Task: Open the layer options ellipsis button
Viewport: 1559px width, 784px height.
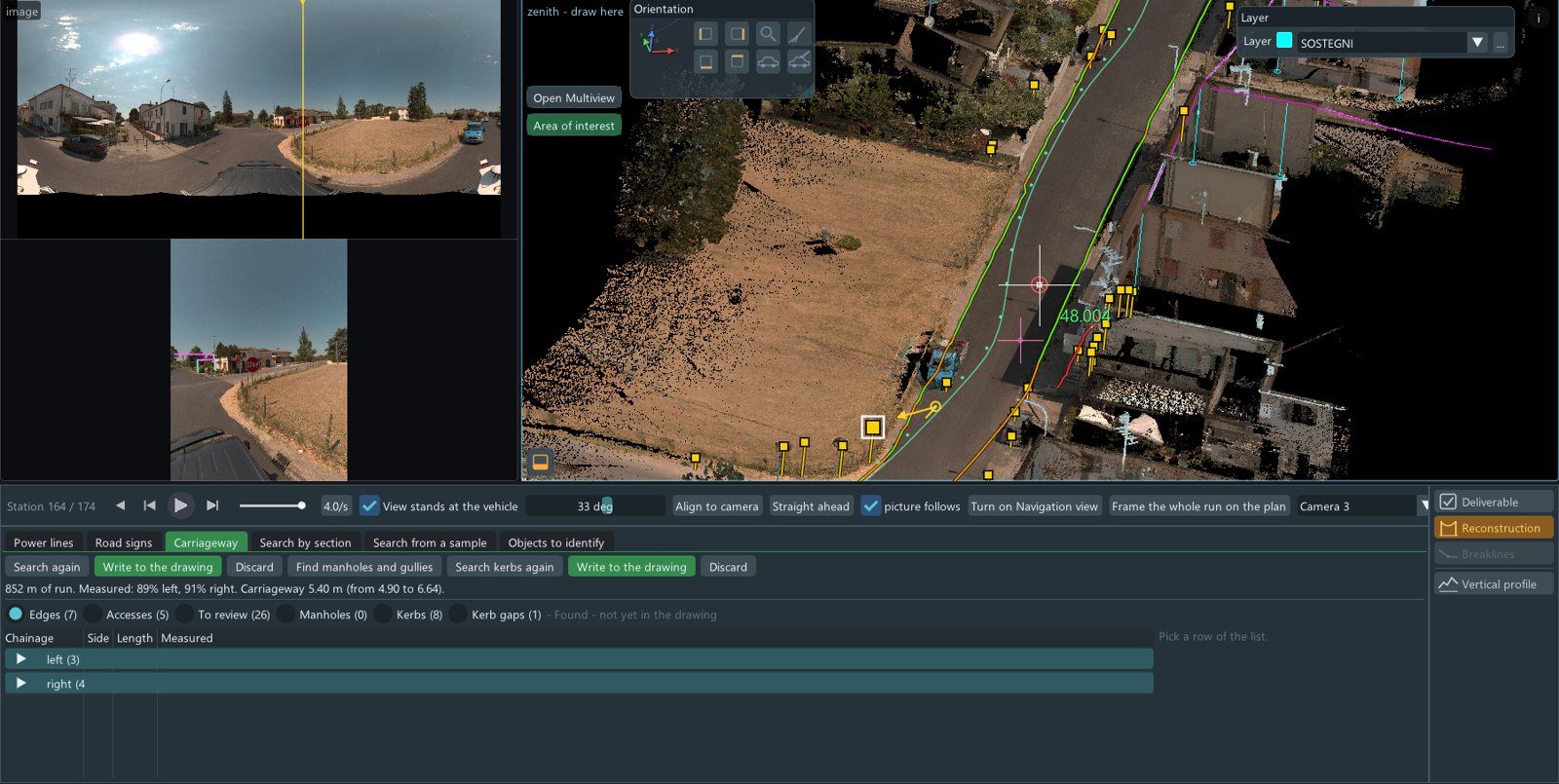Action: click(1501, 43)
